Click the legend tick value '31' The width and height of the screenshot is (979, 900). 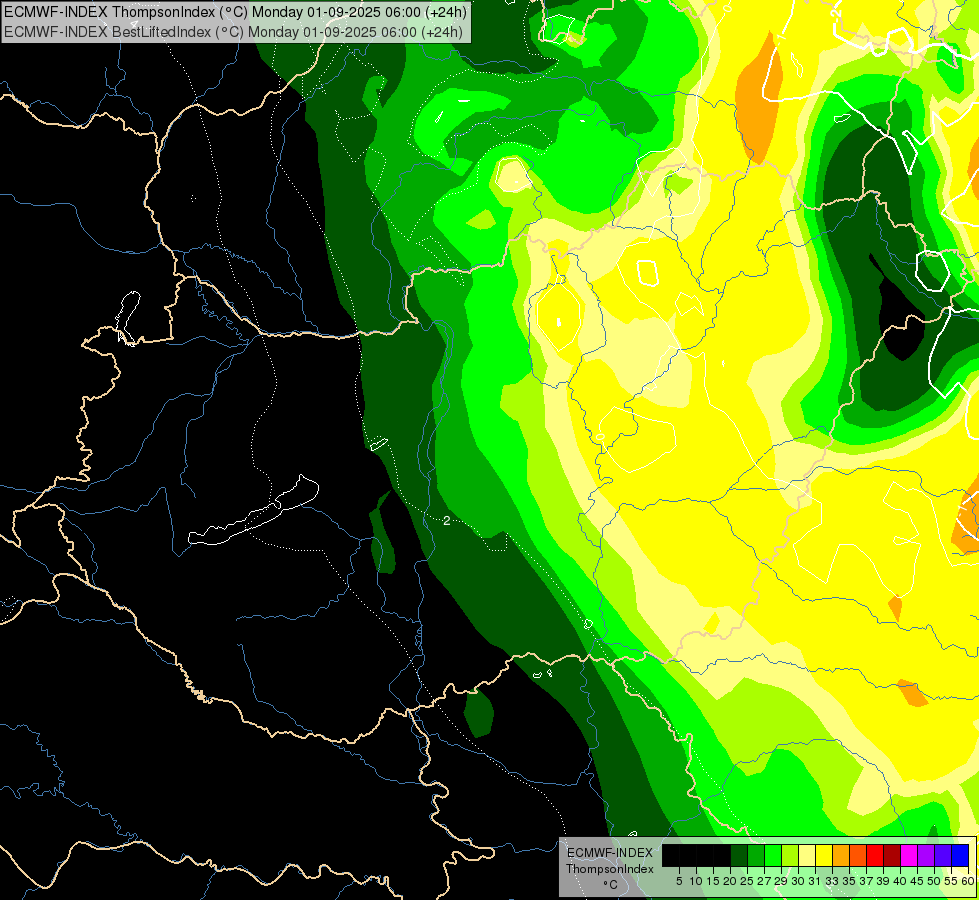coord(815,881)
